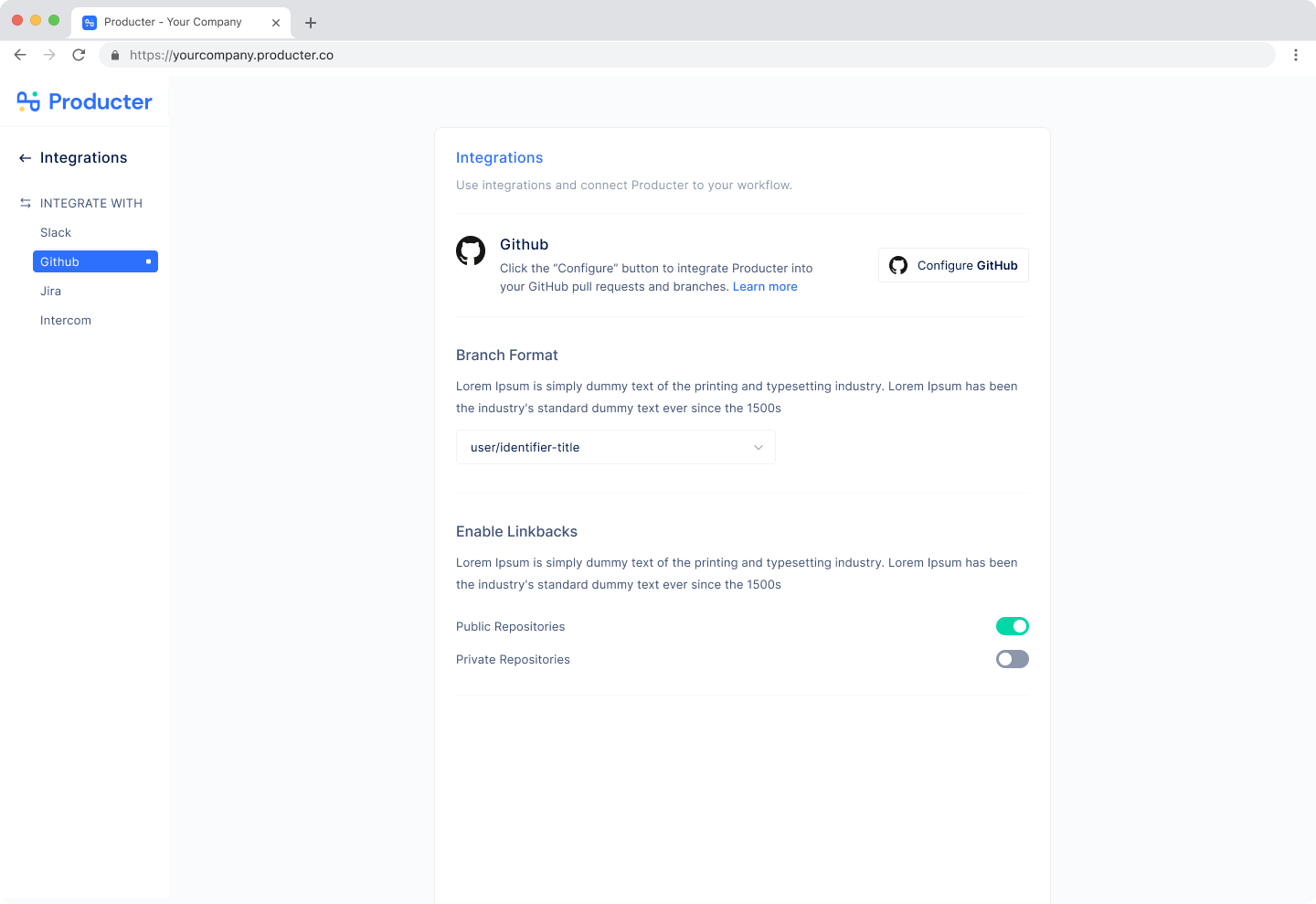Click the Producter tab favicon
1316x904 pixels.
90,23
